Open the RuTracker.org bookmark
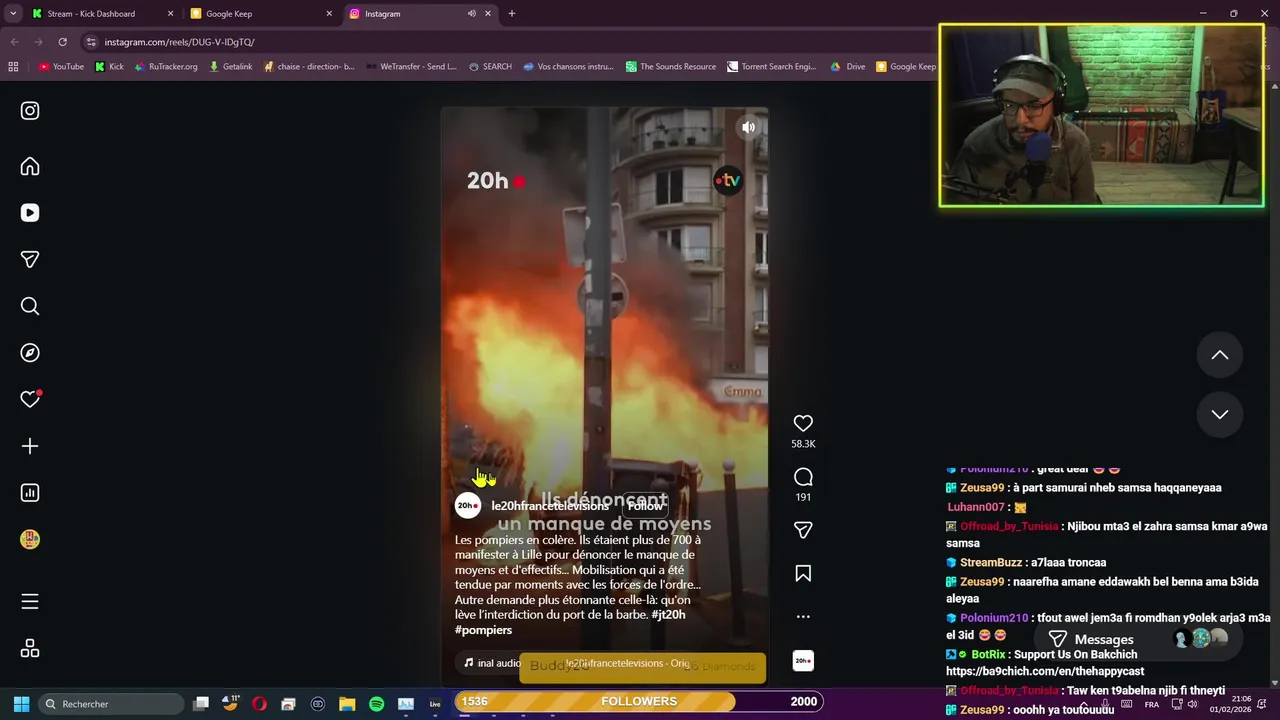 tap(165, 67)
